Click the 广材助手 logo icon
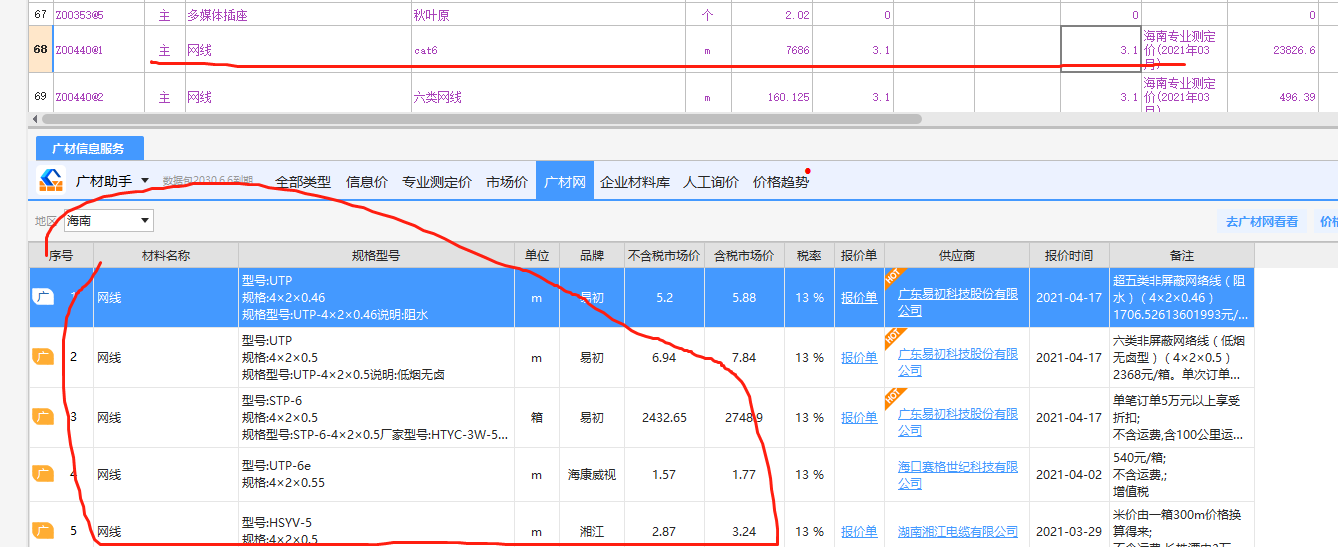 coord(51,181)
